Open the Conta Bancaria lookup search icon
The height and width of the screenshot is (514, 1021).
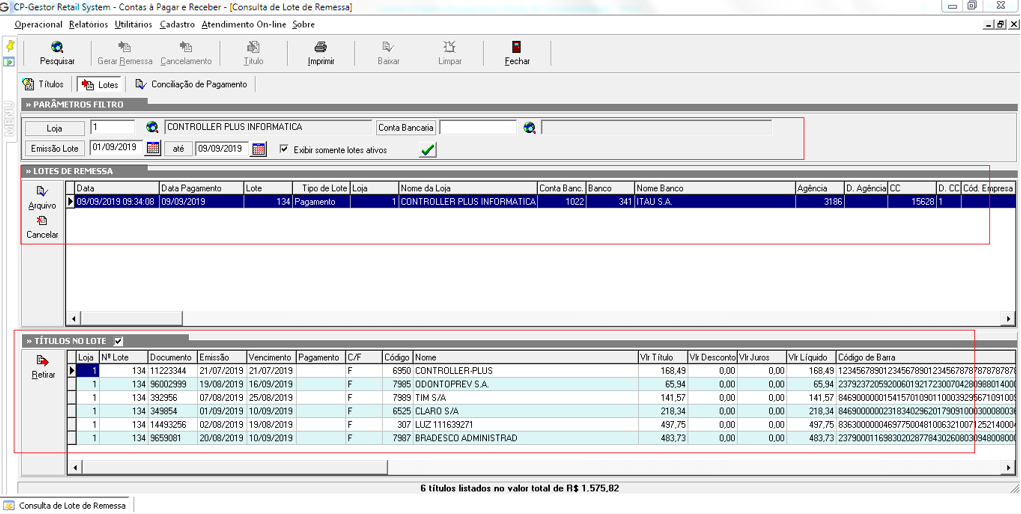point(530,128)
